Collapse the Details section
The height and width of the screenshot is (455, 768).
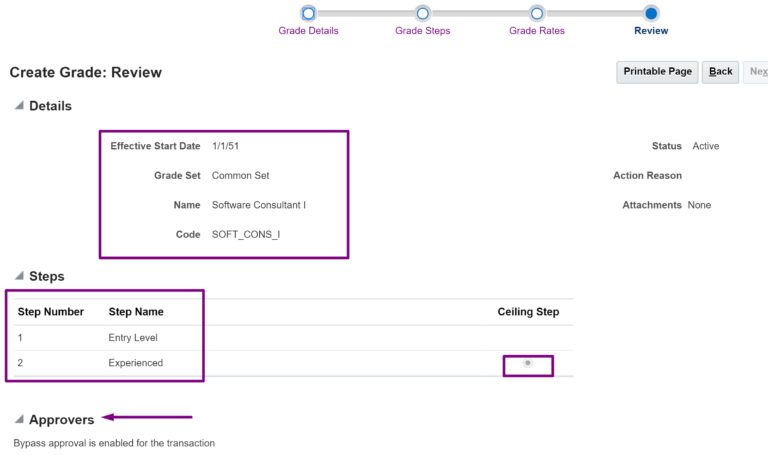(19, 106)
